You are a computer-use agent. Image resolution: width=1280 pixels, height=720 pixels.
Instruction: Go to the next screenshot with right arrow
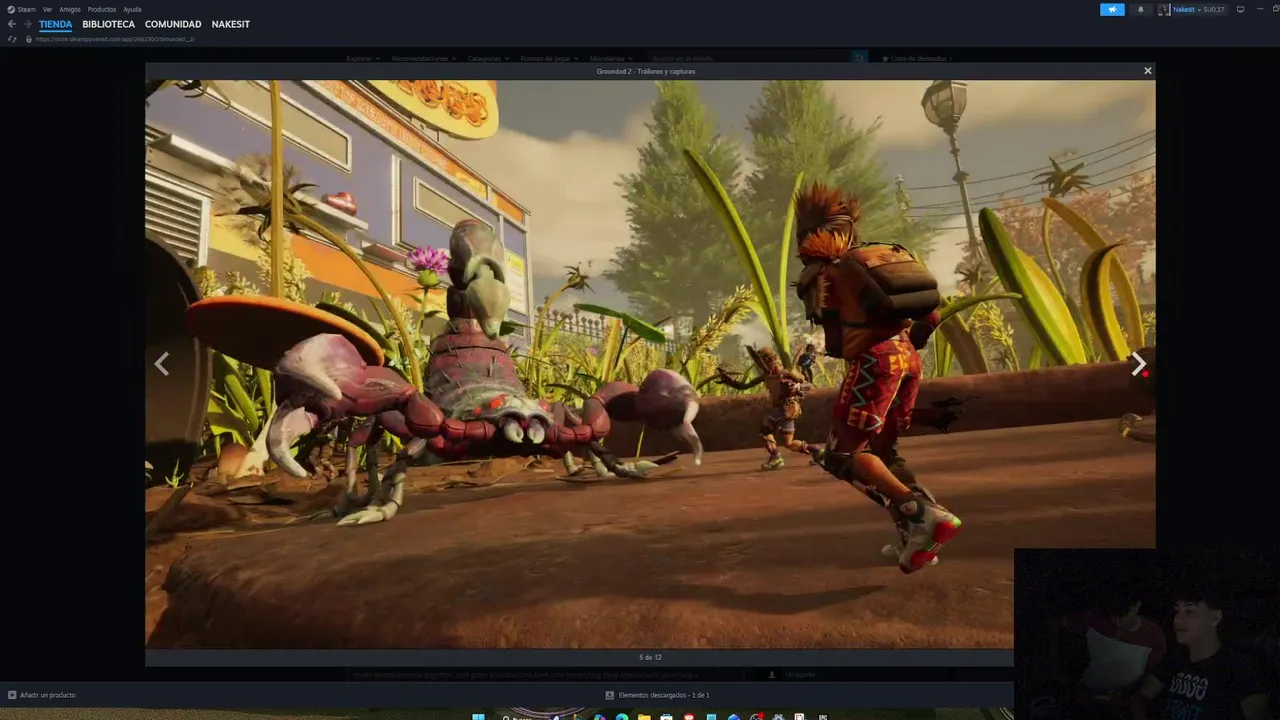pos(1138,365)
